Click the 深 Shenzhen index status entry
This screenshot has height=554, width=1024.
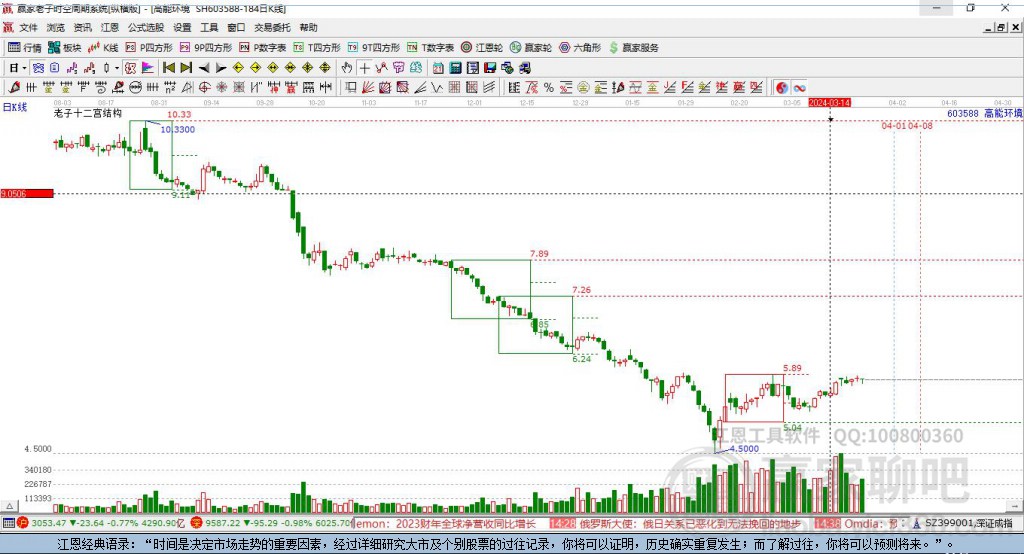(271, 523)
